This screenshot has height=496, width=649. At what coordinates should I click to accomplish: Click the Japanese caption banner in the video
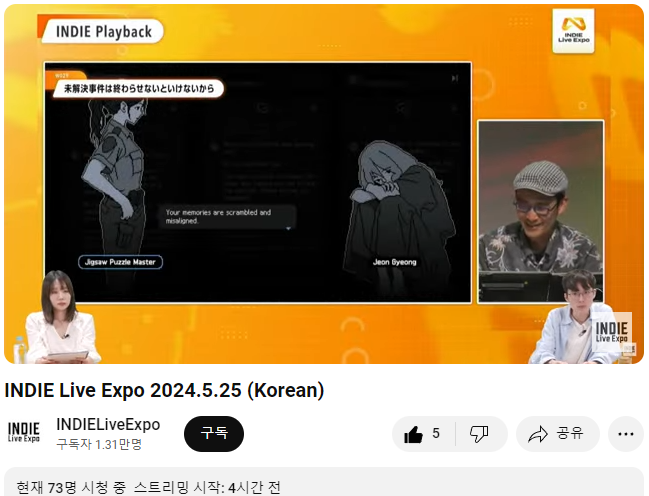[139, 88]
